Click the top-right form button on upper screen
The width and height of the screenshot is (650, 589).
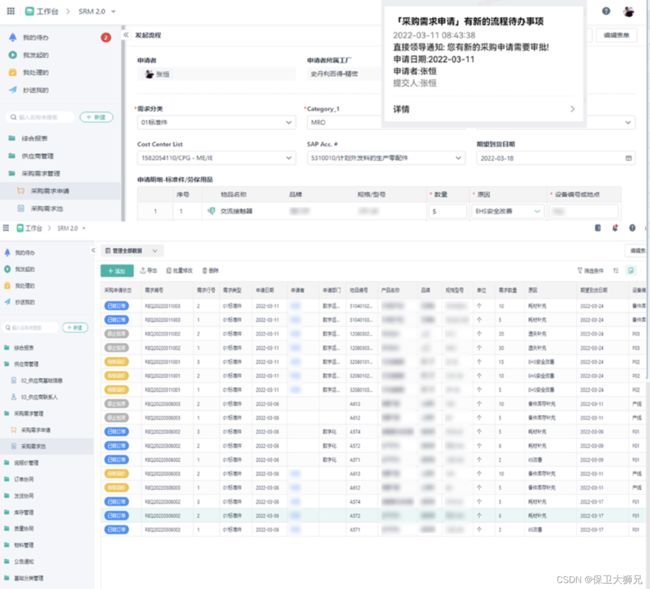tap(616, 35)
